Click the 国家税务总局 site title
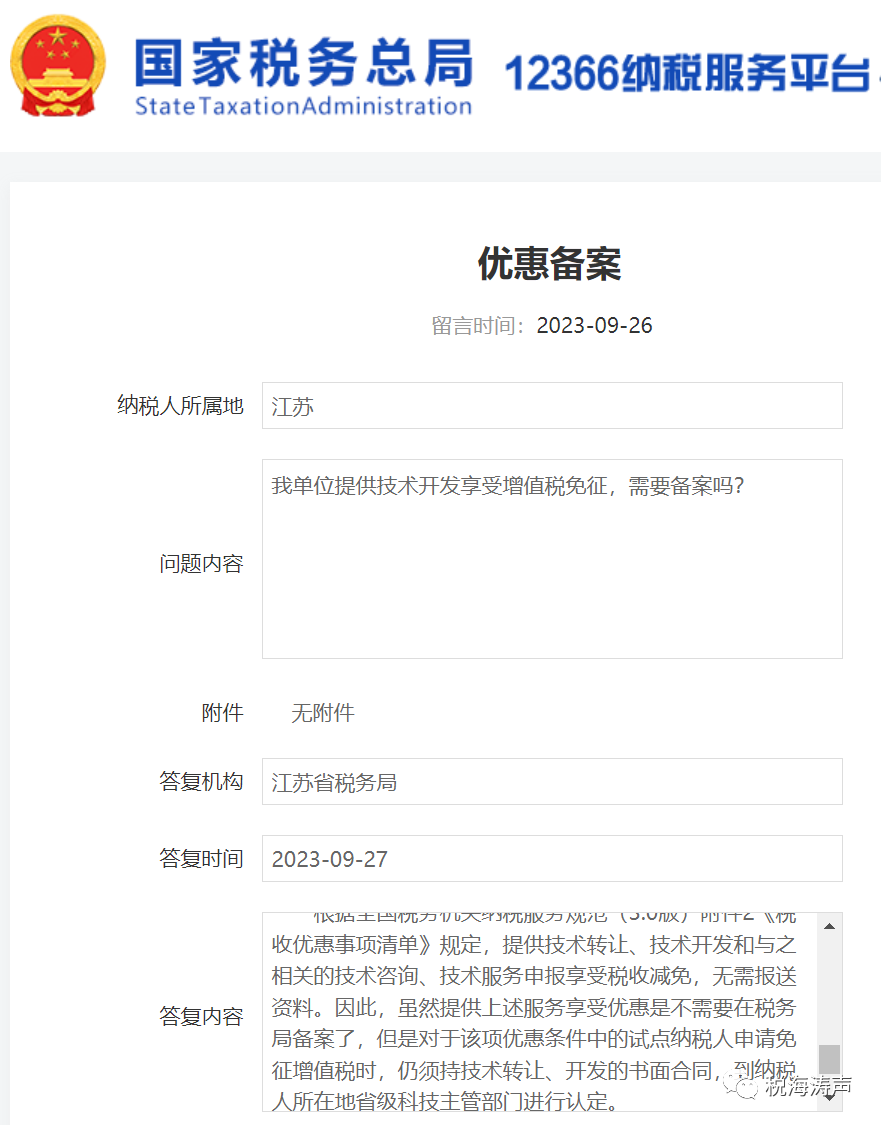This screenshot has width=881, height=1125. (x=303, y=62)
